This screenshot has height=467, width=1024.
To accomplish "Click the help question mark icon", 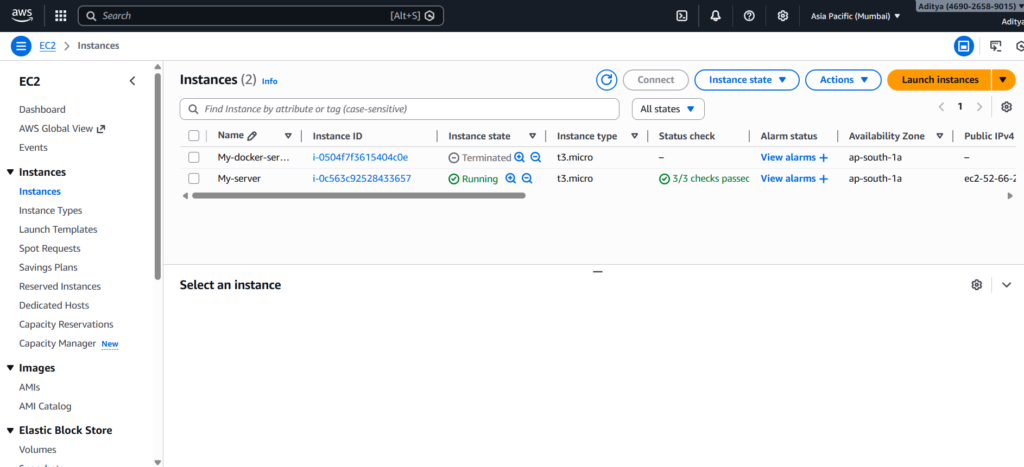I will 749,16.
